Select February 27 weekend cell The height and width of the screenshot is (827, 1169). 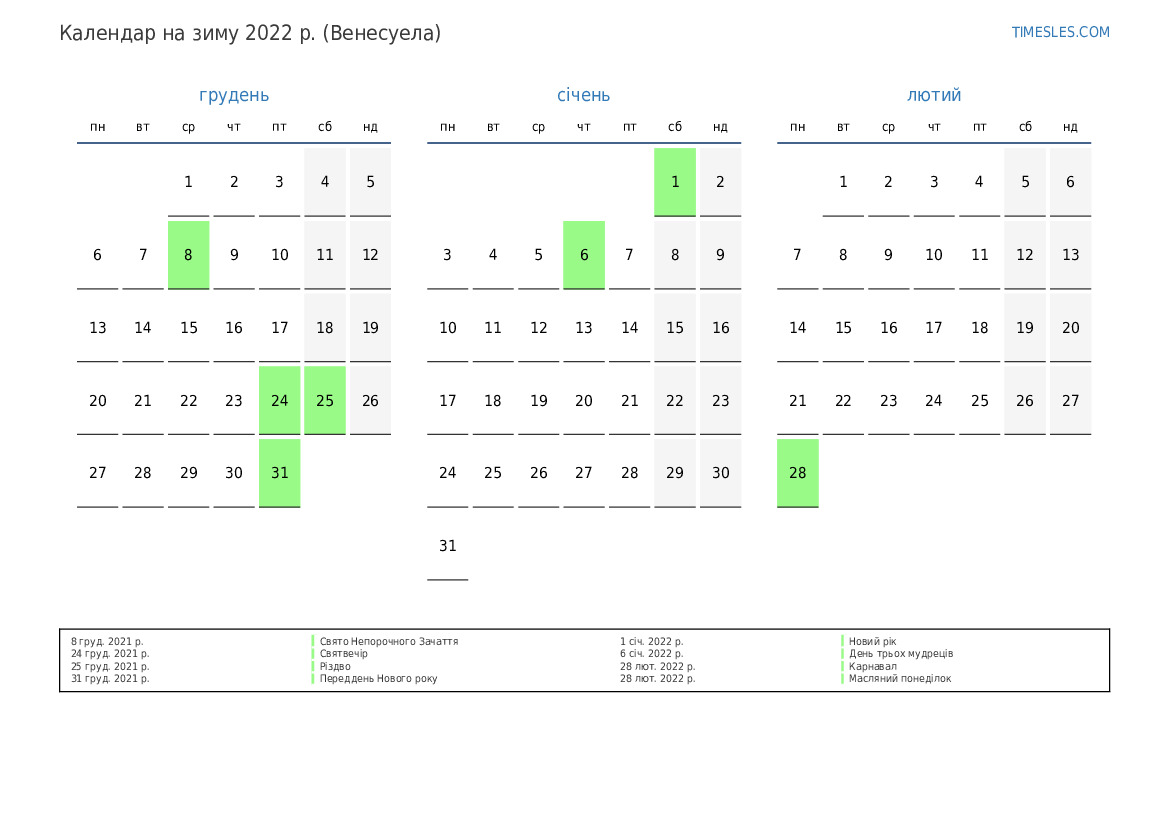[1071, 400]
